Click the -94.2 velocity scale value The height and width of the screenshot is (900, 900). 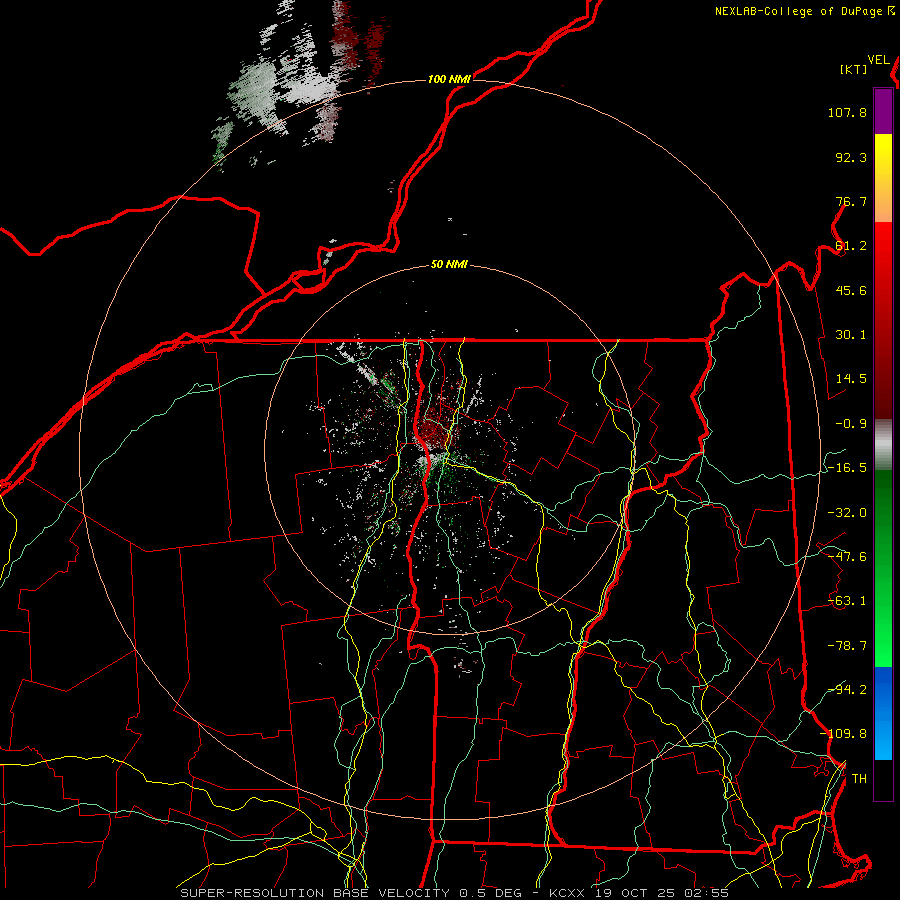point(847,690)
